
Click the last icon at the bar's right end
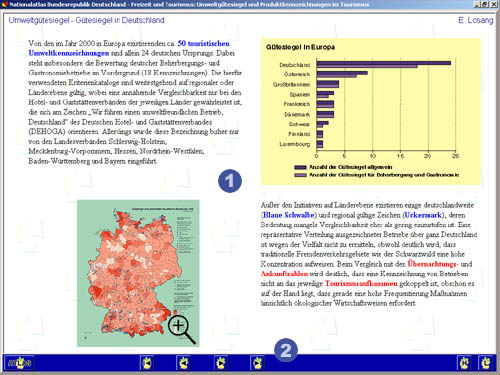(486, 363)
